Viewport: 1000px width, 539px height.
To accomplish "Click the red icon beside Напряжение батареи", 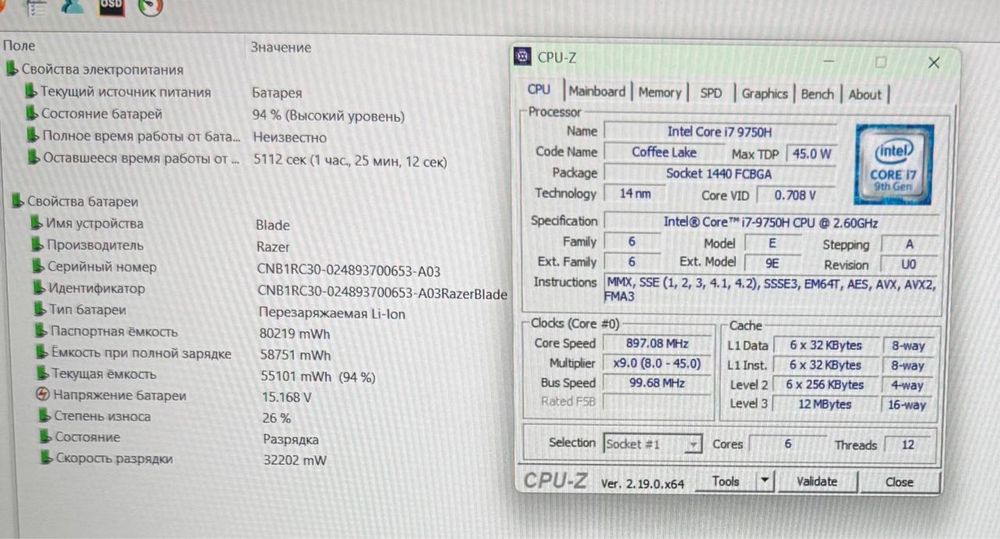I will click(43, 395).
